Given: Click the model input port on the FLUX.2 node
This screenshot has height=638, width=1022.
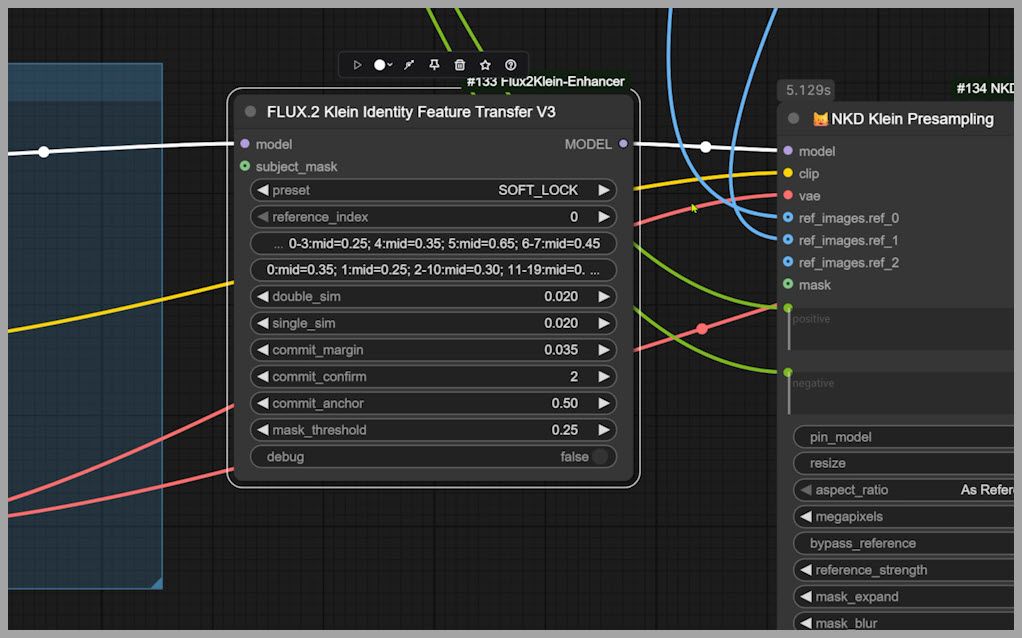Looking at the screenshot, I should (245, 143).
